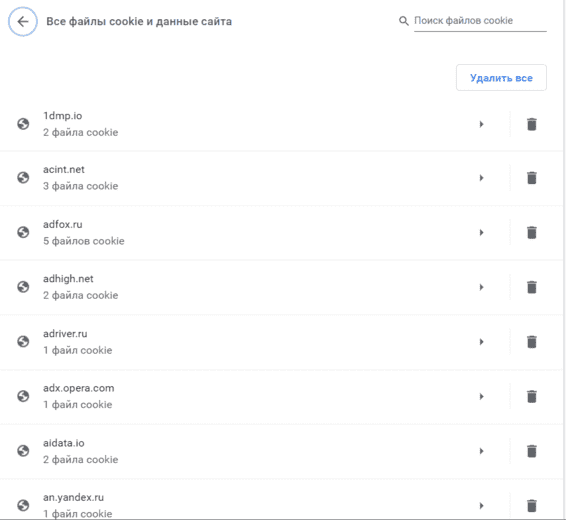The image size is (566, 520).
Task: Focus the 'Поиск файлов cookie' search field
Action: tap(480, 21)
